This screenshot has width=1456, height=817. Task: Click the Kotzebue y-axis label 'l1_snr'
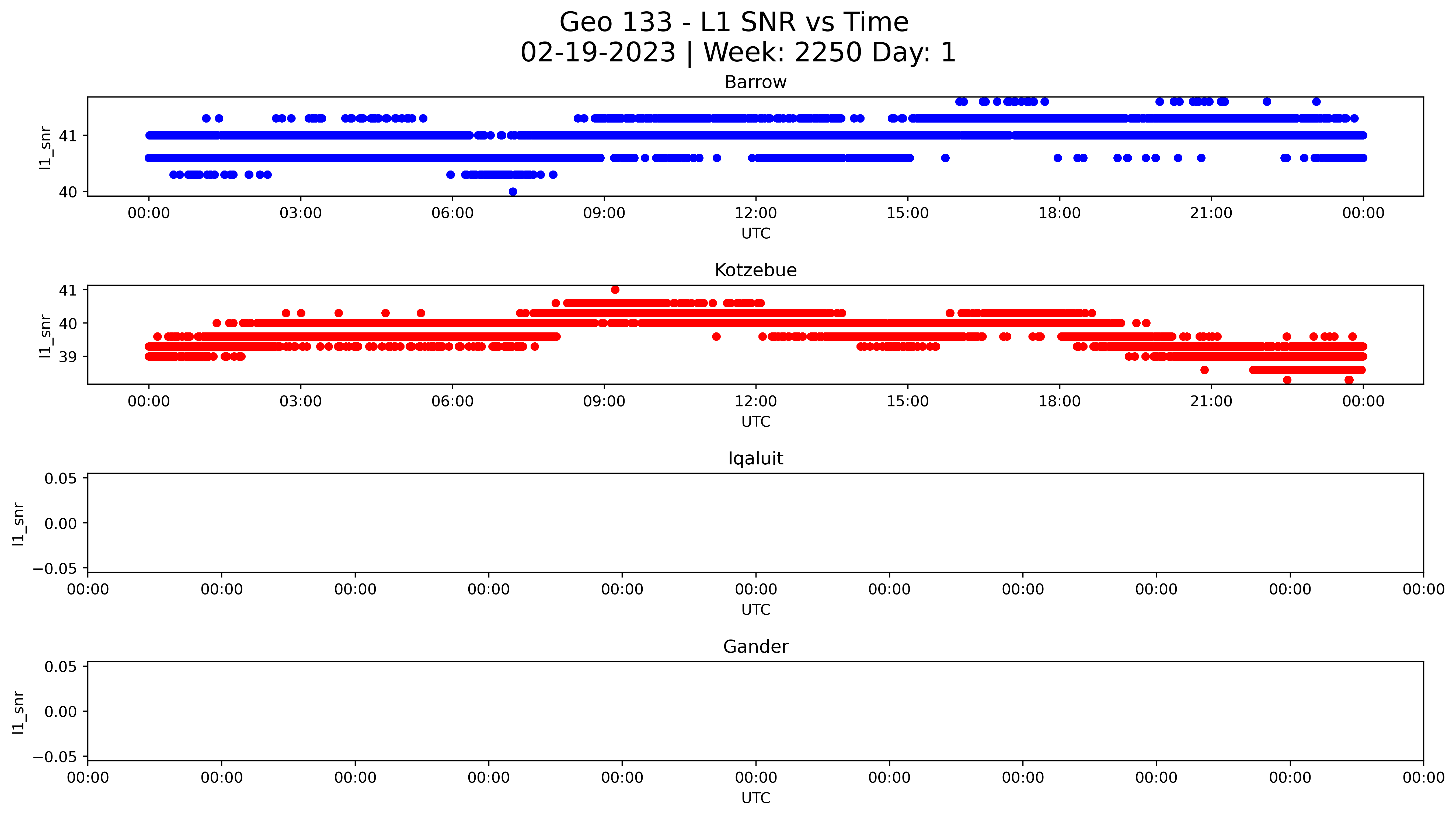pyautogui.click(x=45, y=336)
